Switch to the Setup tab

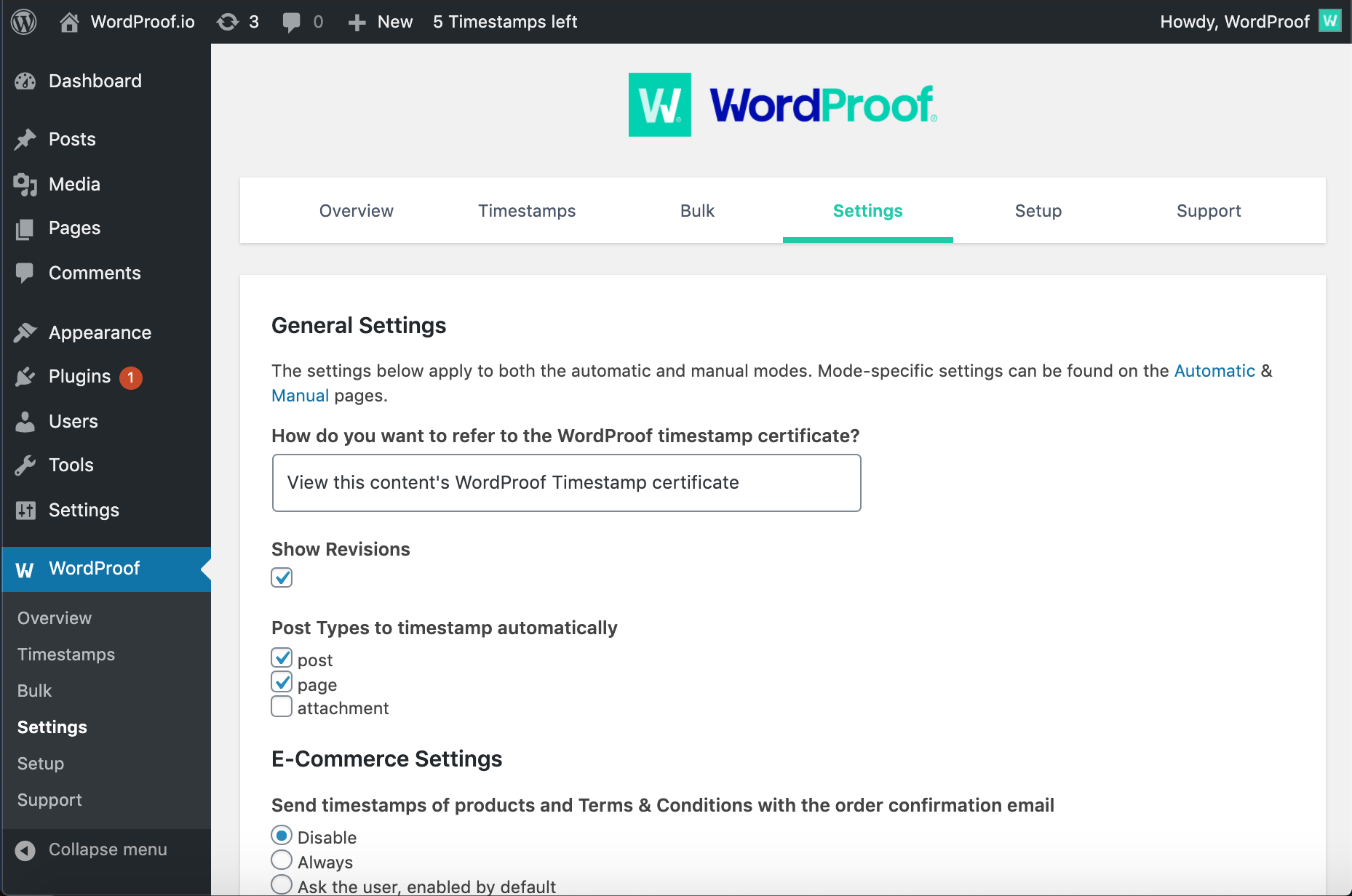point(1038,211)
